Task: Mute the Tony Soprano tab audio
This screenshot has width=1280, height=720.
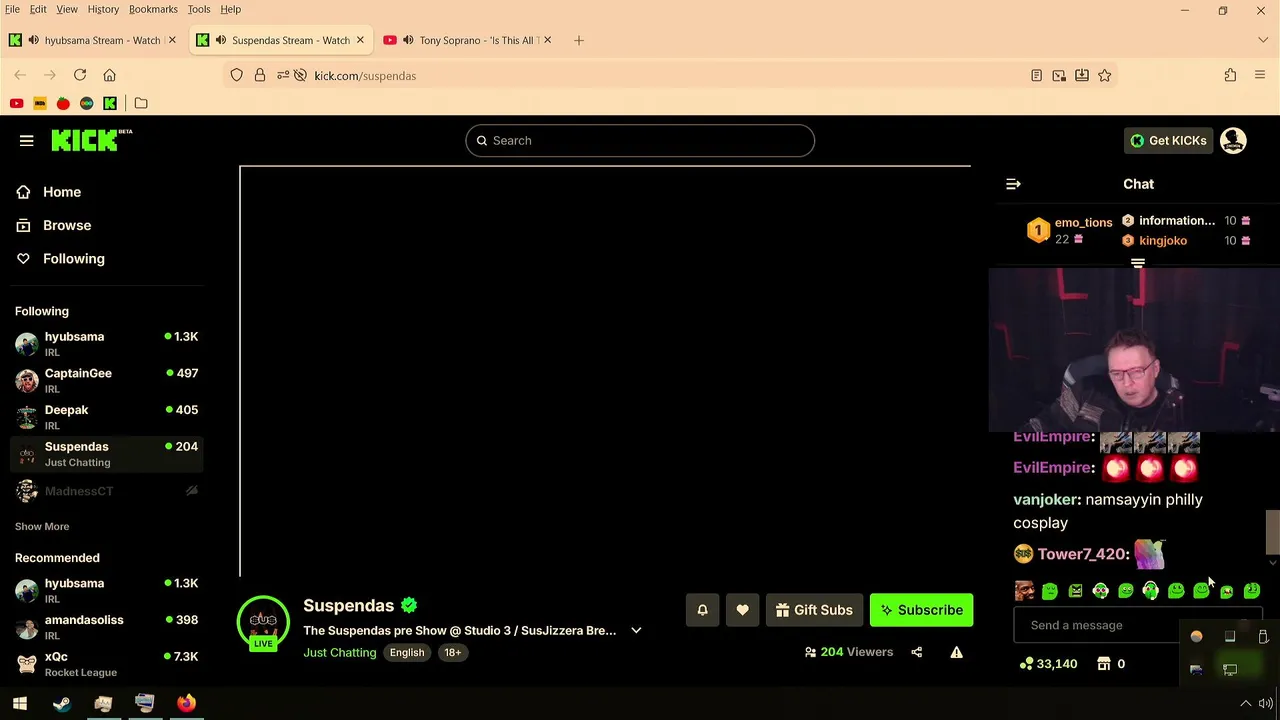Action: 408,40
